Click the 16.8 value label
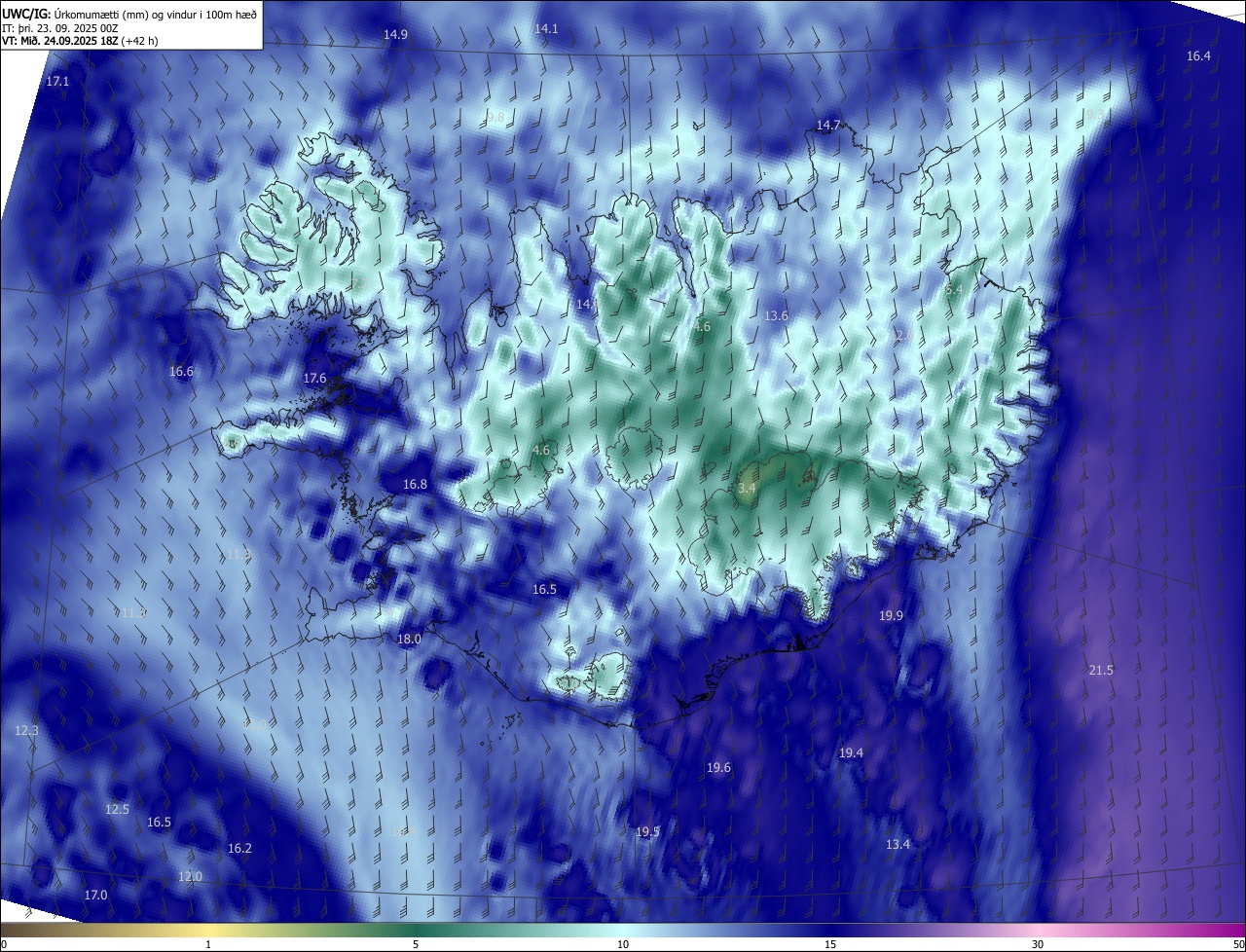The image size is (1246, 952). click(x=415, y=484)
